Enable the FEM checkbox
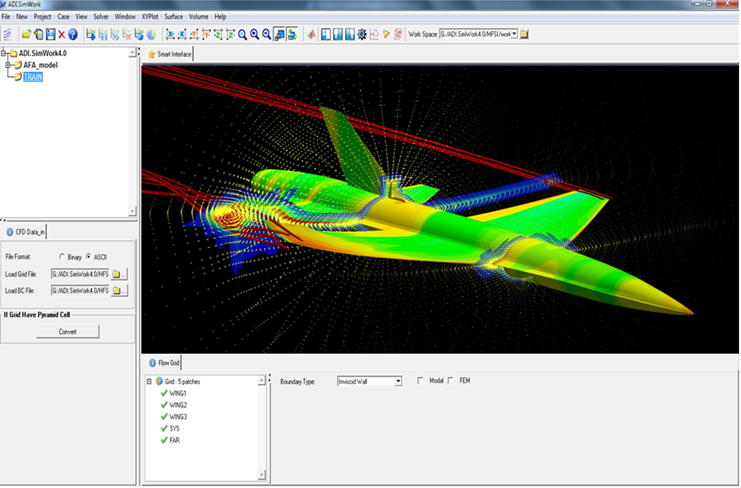Image resolution: width=741 pixels, height=488 pixels. coord(451,381)
